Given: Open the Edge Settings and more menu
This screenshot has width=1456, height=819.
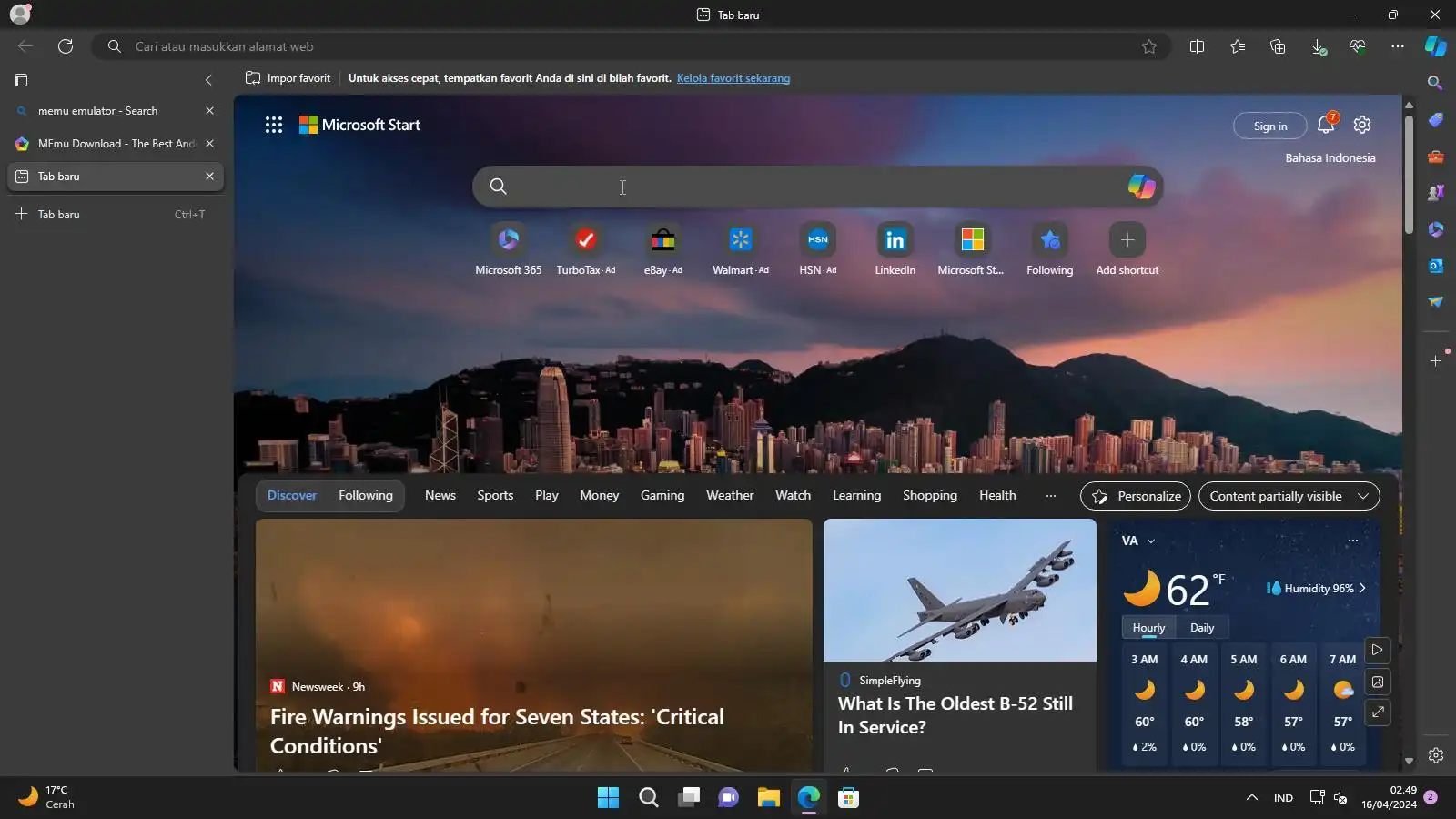Looking at the screenshot, I should coord(1398,46).
